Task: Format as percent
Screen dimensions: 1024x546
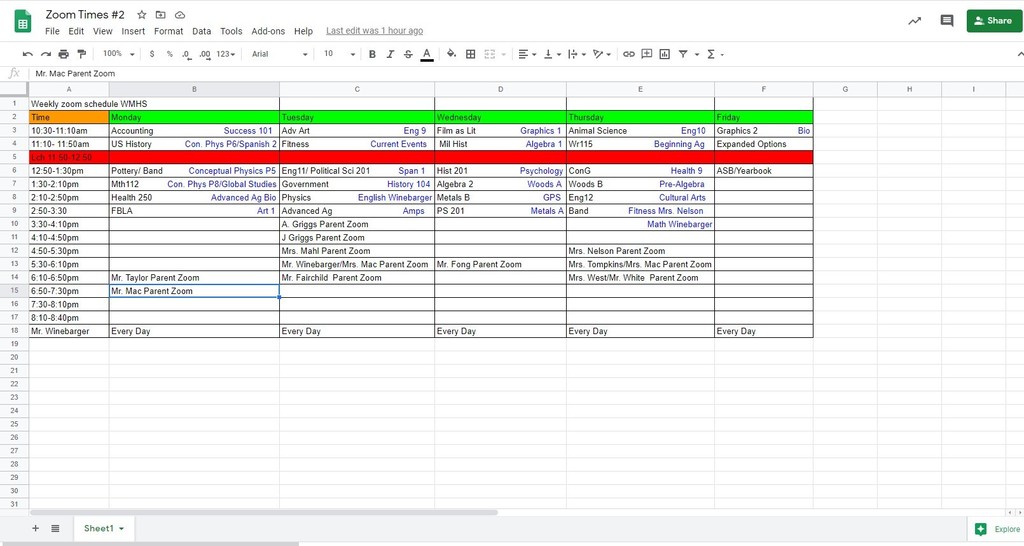Action: point(170,54)
